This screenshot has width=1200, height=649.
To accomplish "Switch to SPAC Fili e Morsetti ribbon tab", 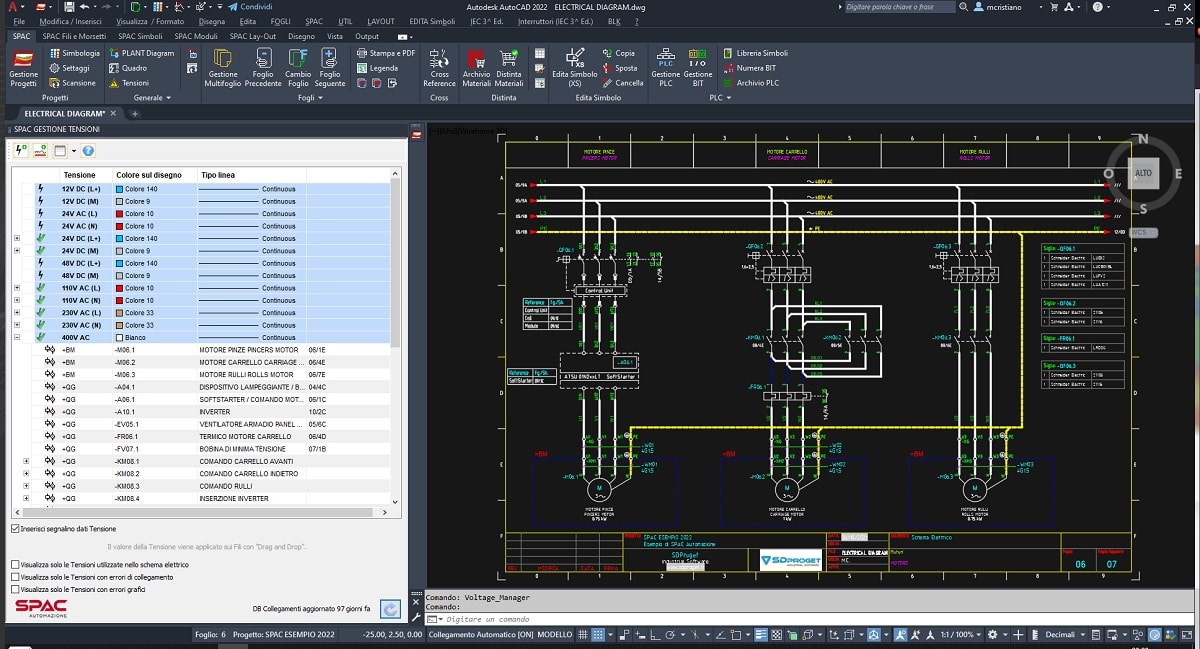I will tap(76, 36).
